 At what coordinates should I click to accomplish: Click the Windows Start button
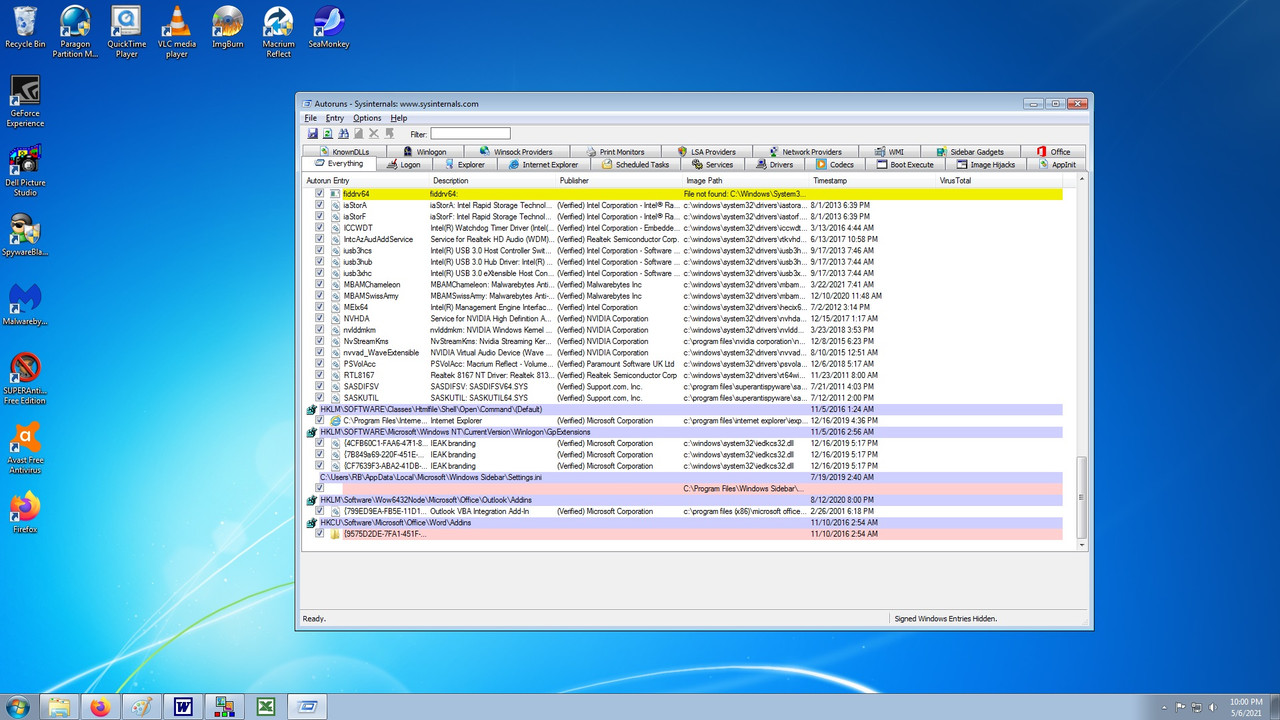[x=17, y=706]
